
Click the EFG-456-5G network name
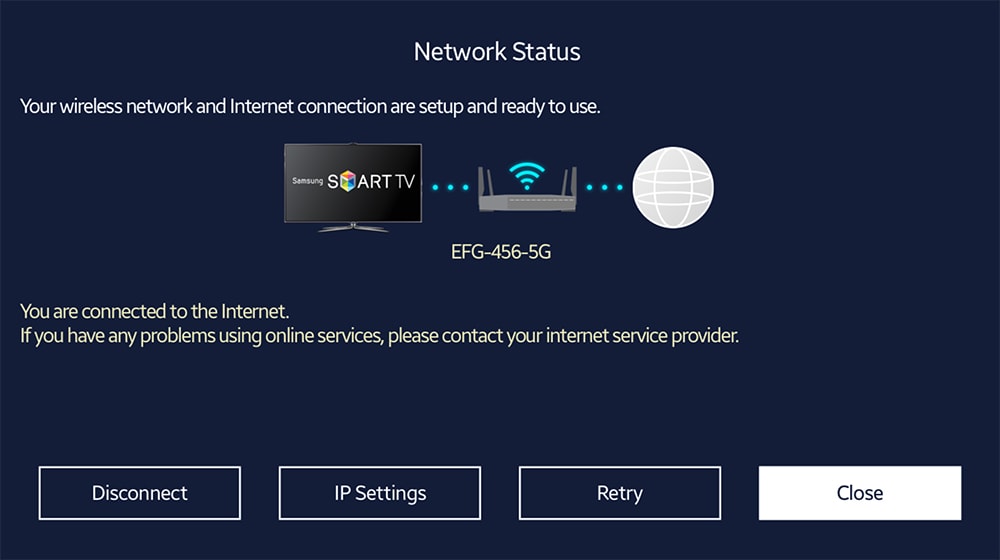(501, 252)
